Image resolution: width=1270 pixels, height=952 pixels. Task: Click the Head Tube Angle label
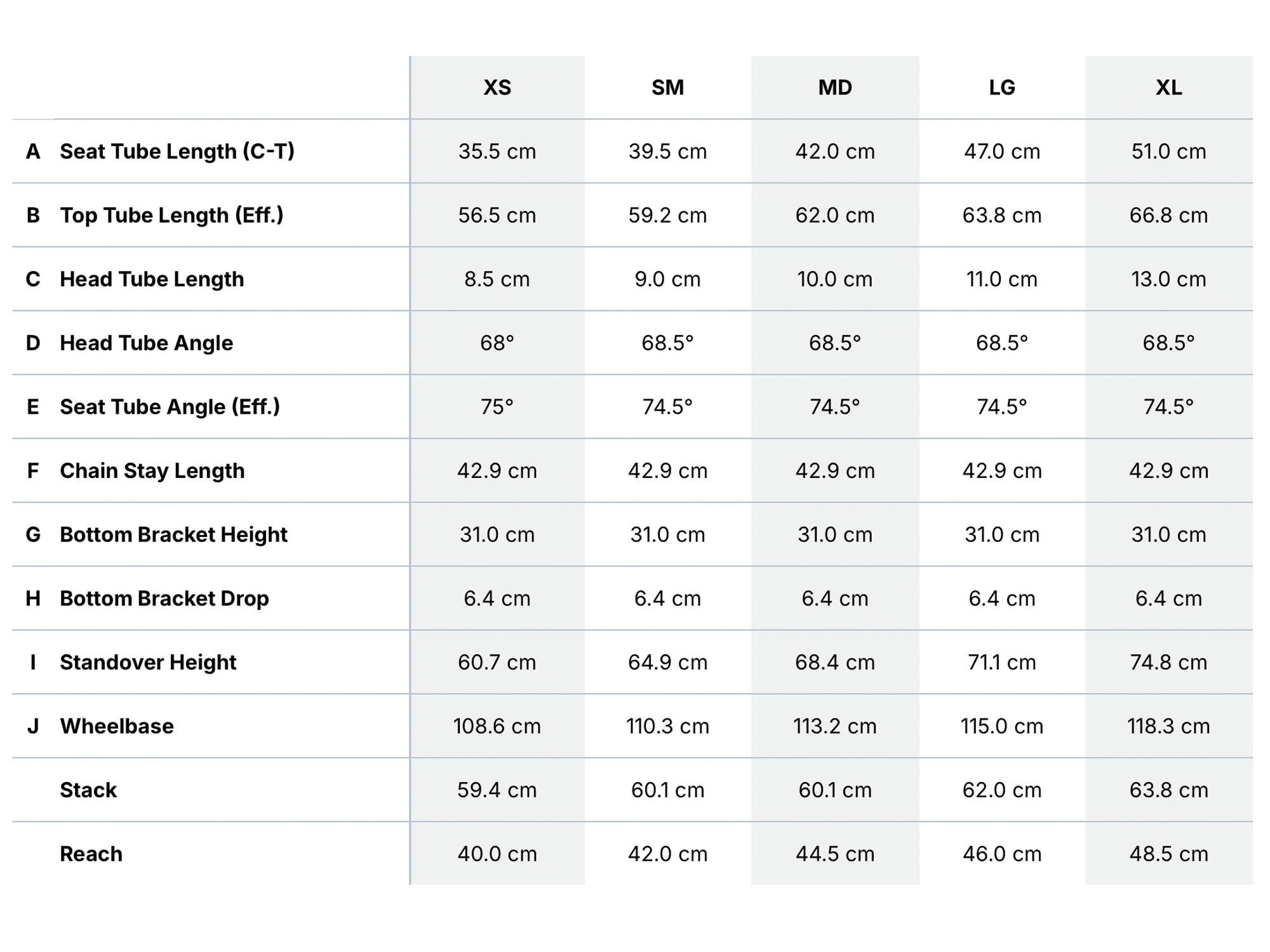point(146,343)
